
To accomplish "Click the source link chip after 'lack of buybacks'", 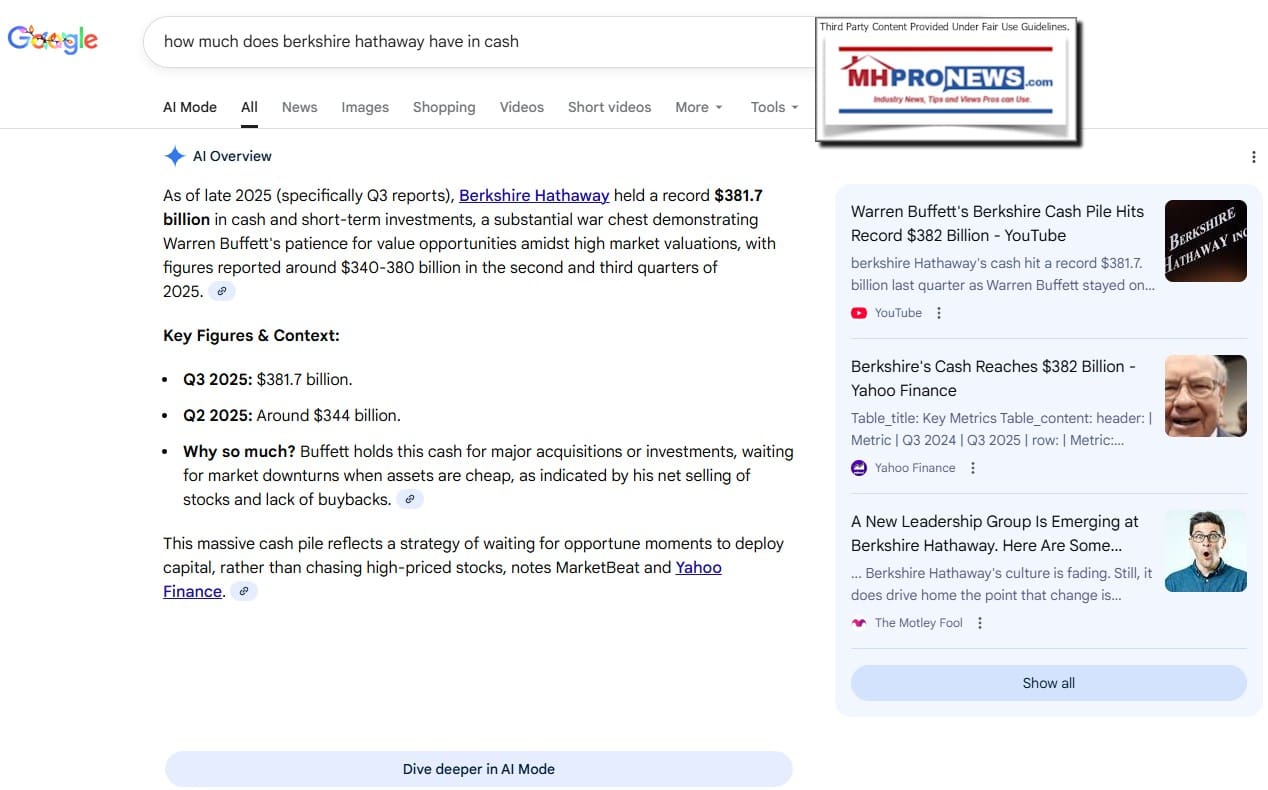I will (x=410, y=499).
